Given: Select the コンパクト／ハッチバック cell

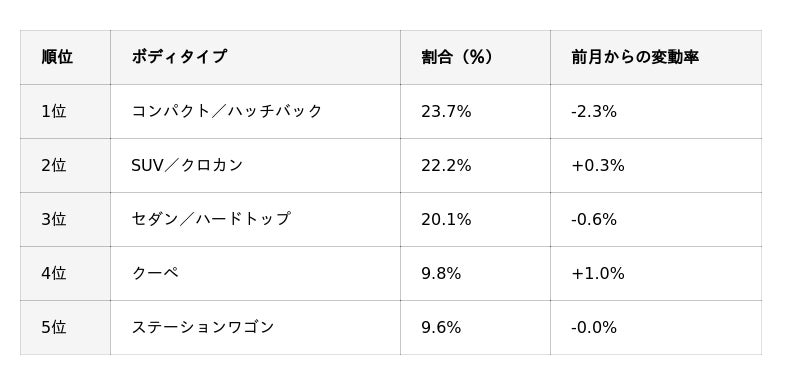Looking at the screenshot, I should point(255,111).
